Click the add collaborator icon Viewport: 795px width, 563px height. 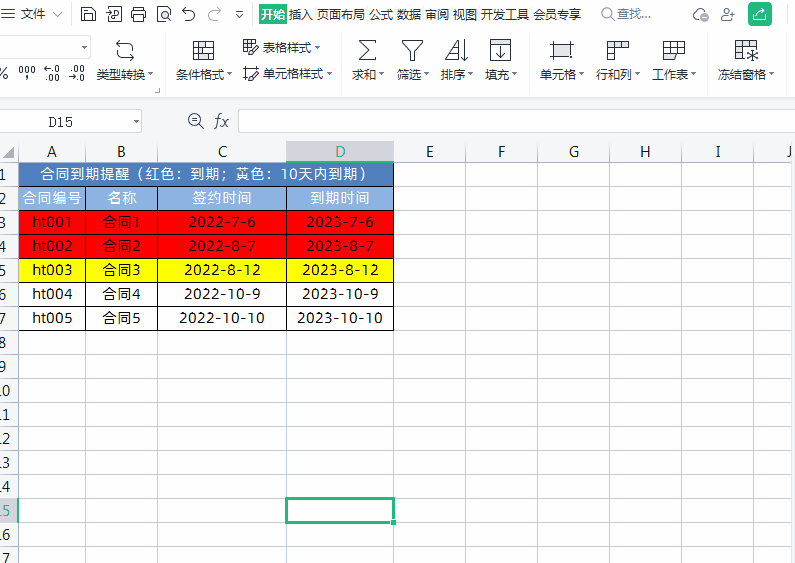point(728,15)
